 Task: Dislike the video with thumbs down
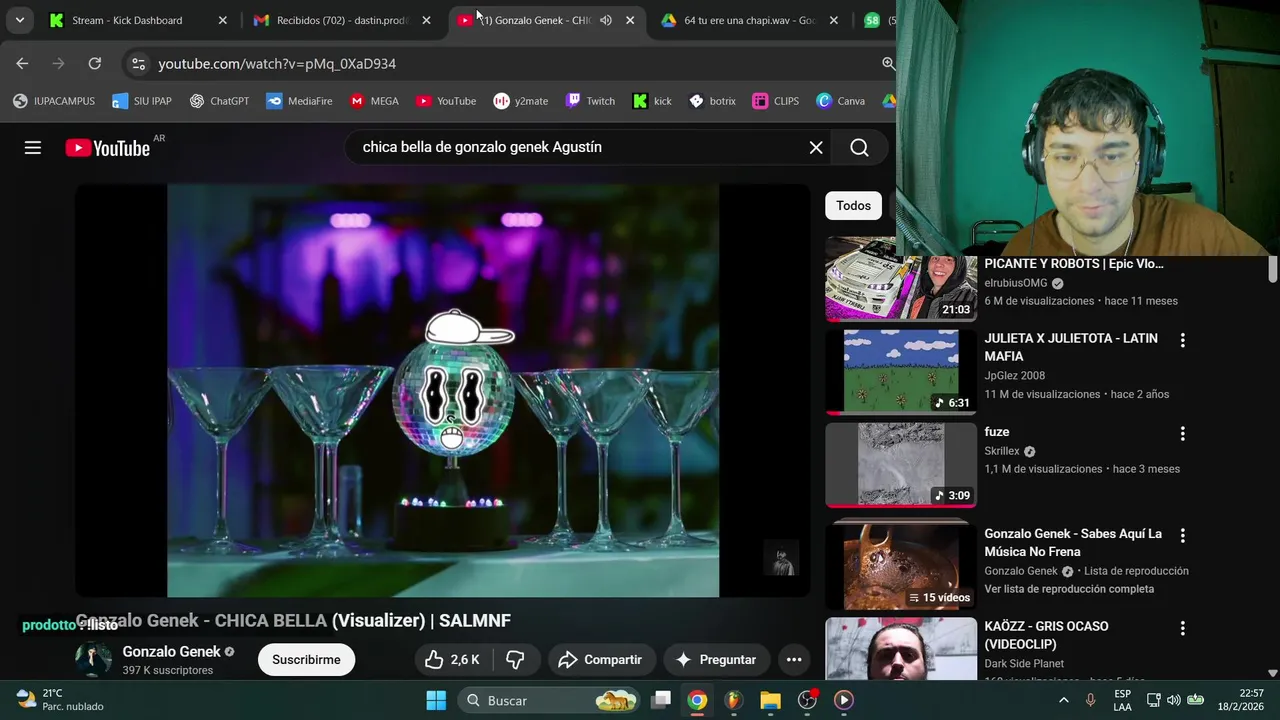pos(516,660)
